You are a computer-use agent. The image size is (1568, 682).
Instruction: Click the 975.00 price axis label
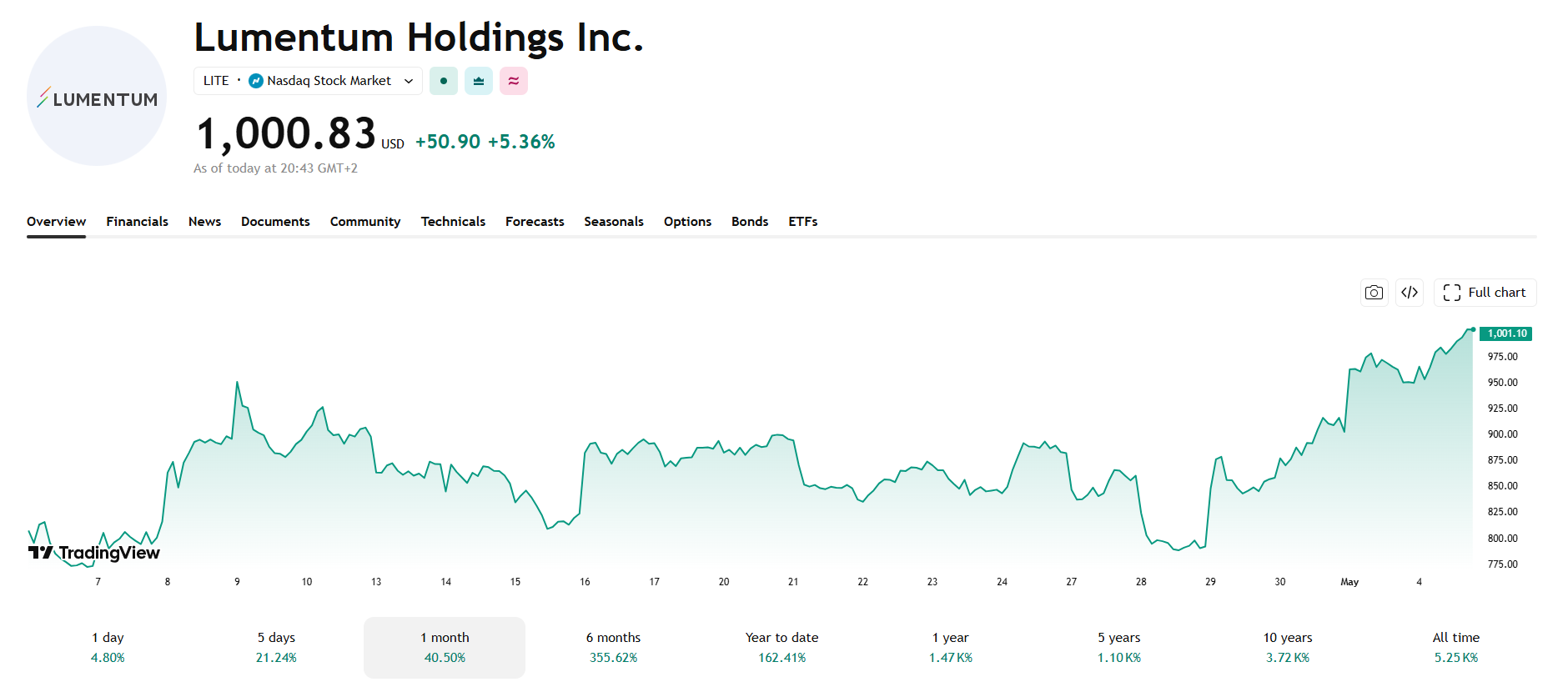(x=1503, y=357)
